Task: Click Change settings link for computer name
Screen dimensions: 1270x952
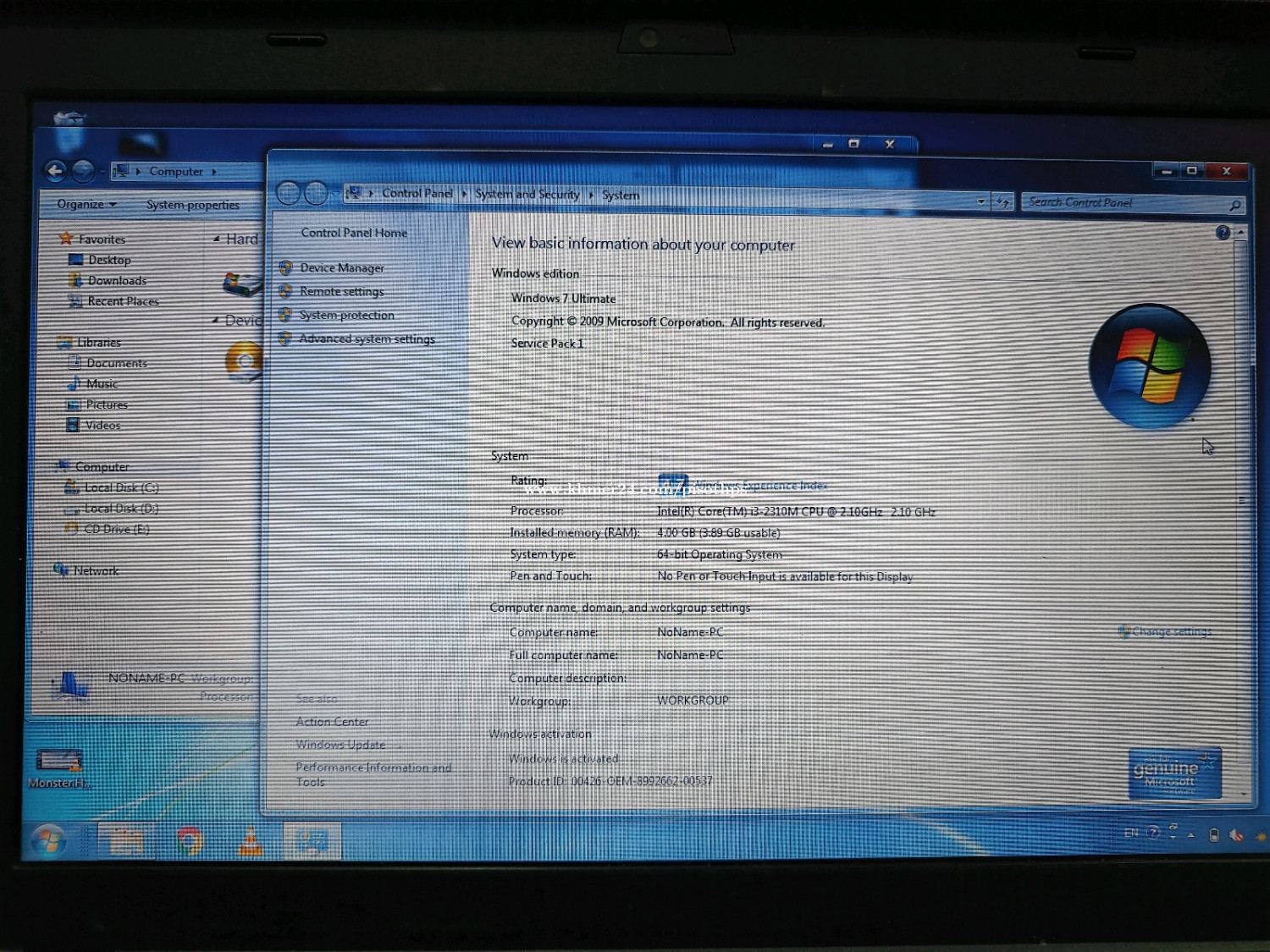Action: (x=1171, y=631)
